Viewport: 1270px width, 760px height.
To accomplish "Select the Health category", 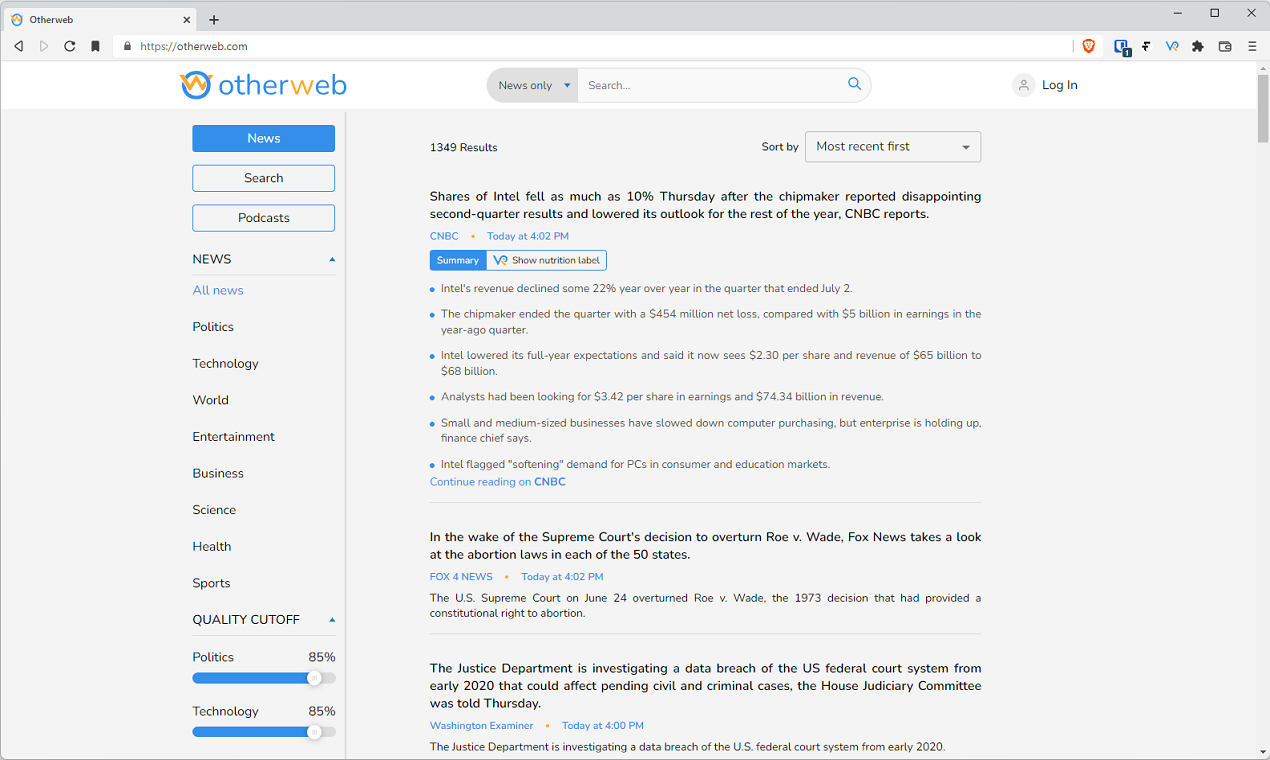I will 212,546.
